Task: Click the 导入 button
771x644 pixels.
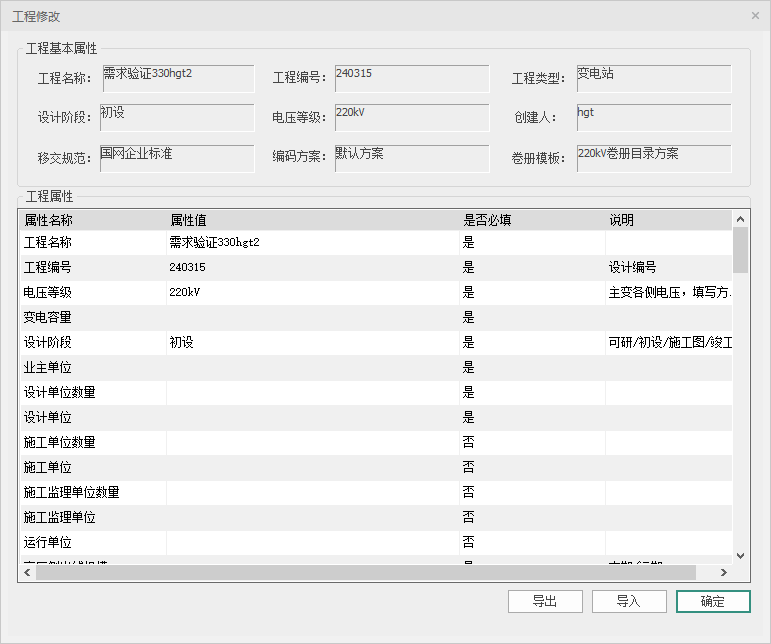Action: click(x=629, y=601)
